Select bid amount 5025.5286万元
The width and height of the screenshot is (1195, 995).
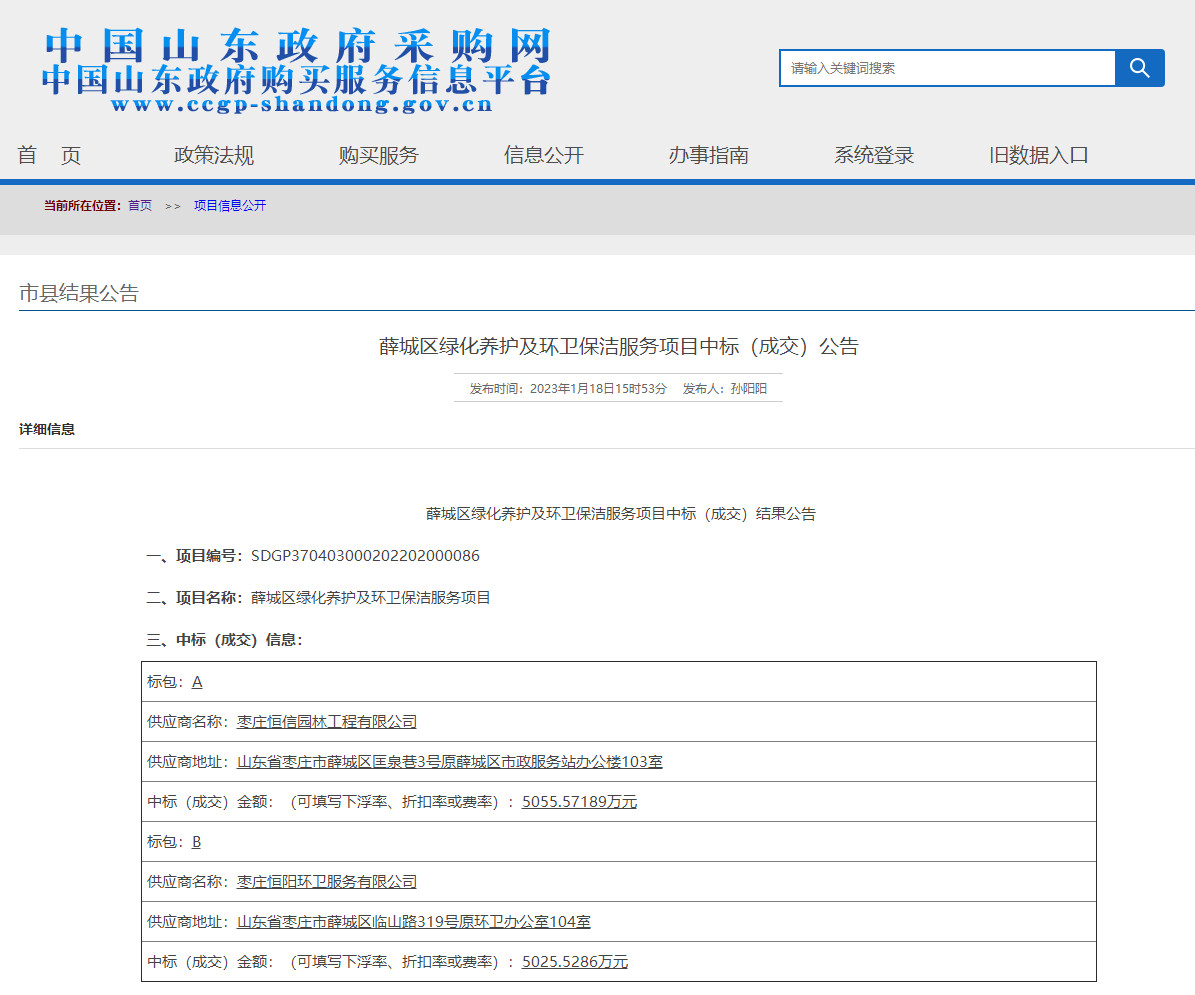(x=575, y=961)
